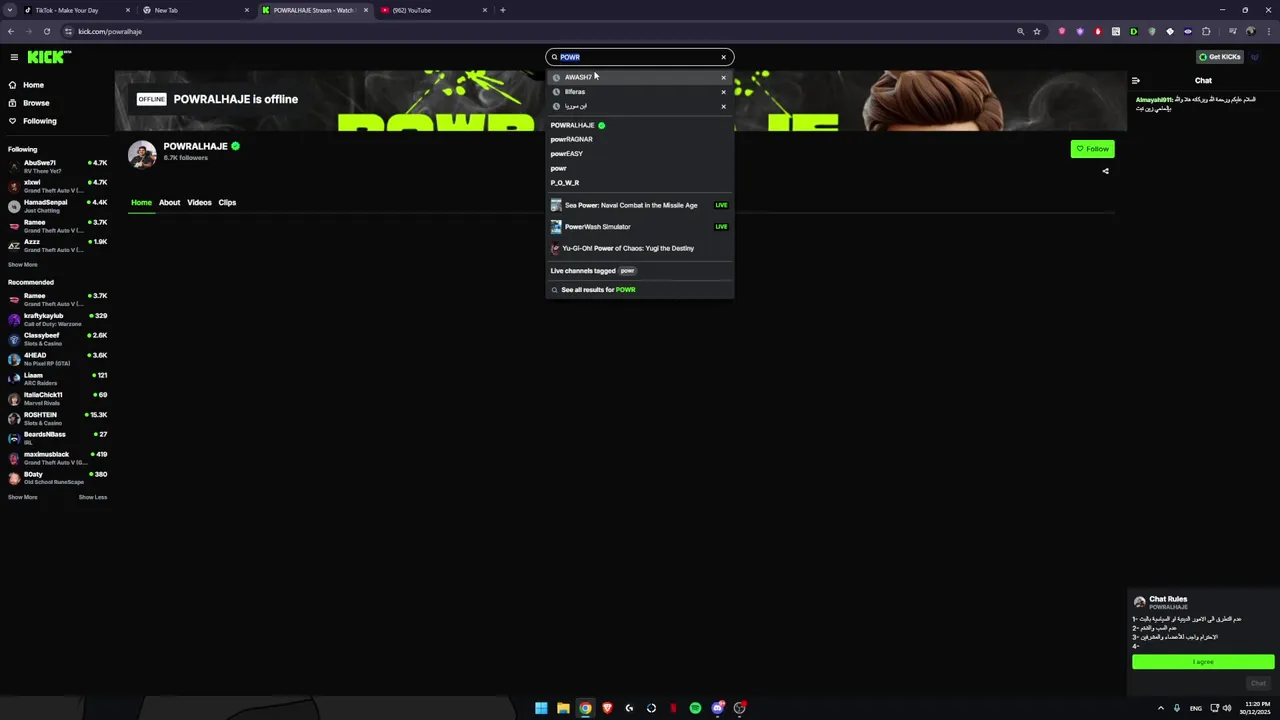Open Windows Start menu
1280x720 pixels.
[541, 708]
